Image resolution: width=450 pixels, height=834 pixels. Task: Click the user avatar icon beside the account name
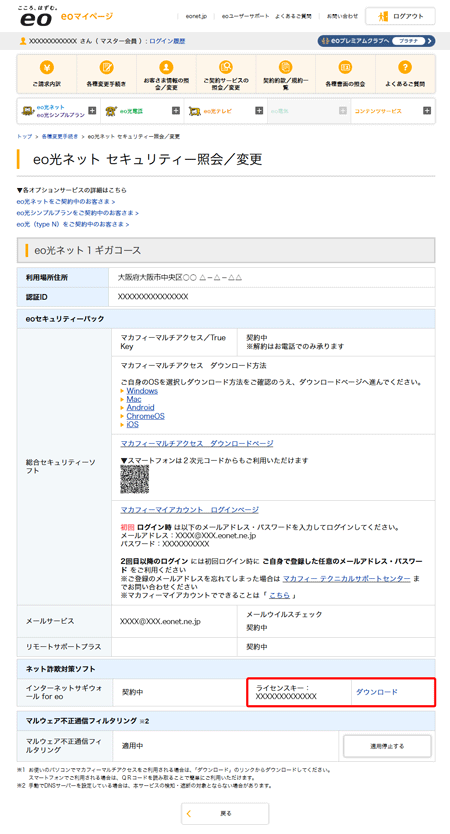[x=23, y=41]
